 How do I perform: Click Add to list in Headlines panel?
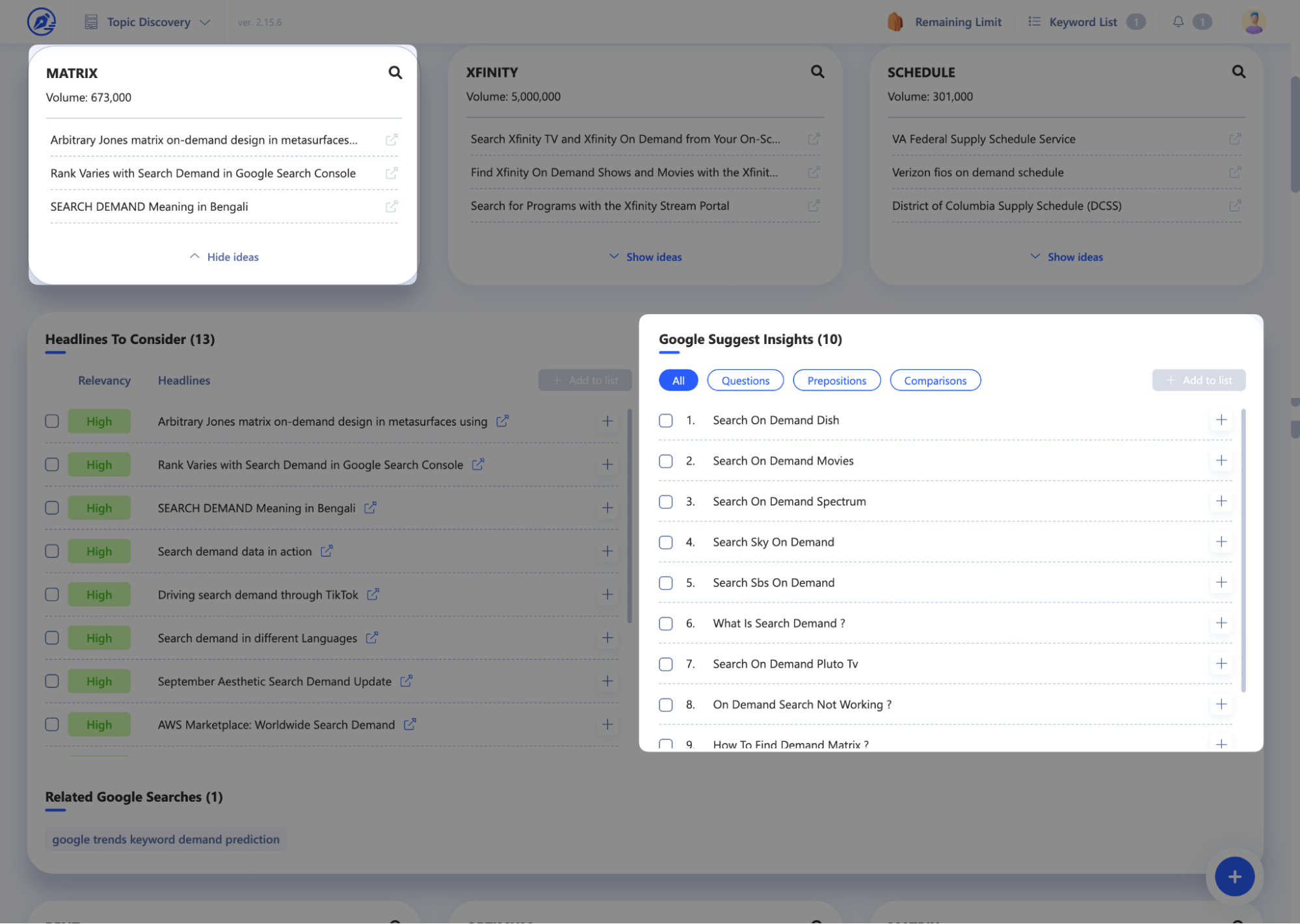click(585, 380)
